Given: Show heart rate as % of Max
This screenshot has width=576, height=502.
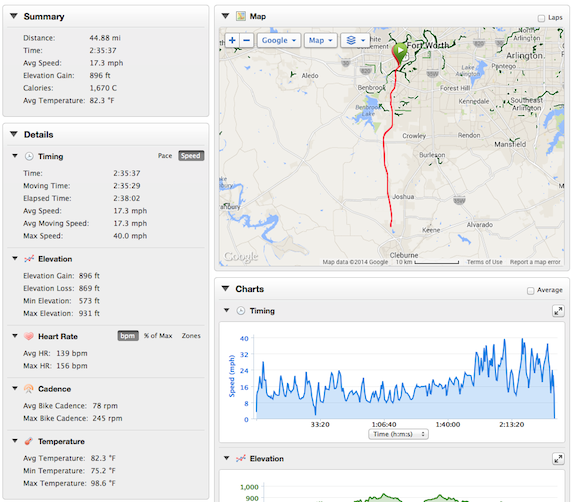Looking at the screenshot, I should (x=158, y=336).
